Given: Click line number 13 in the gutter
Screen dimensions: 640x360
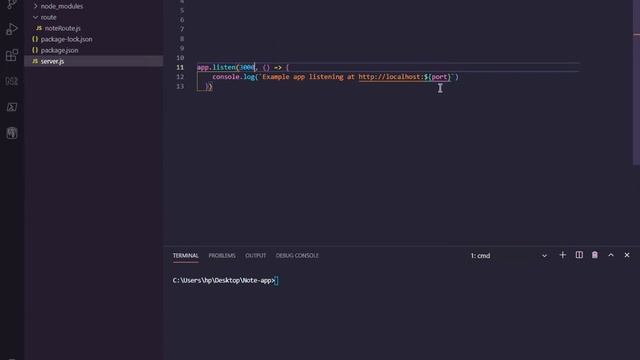Looking at the screenshot, I should [180, 87].
